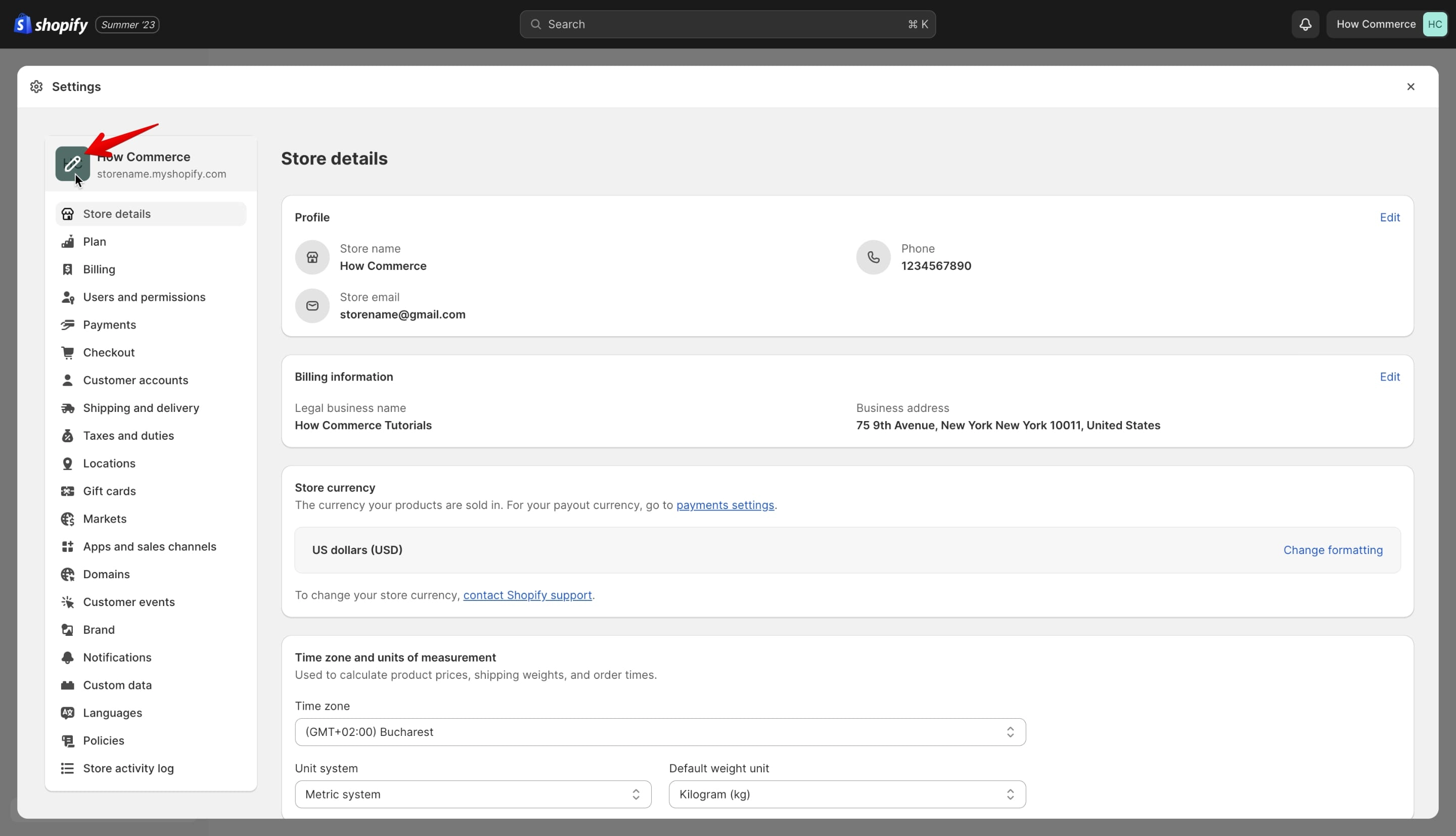Click the How Commerce Tutorials legal name
The width and height of the screenshot is (1456, 836).
363,426
